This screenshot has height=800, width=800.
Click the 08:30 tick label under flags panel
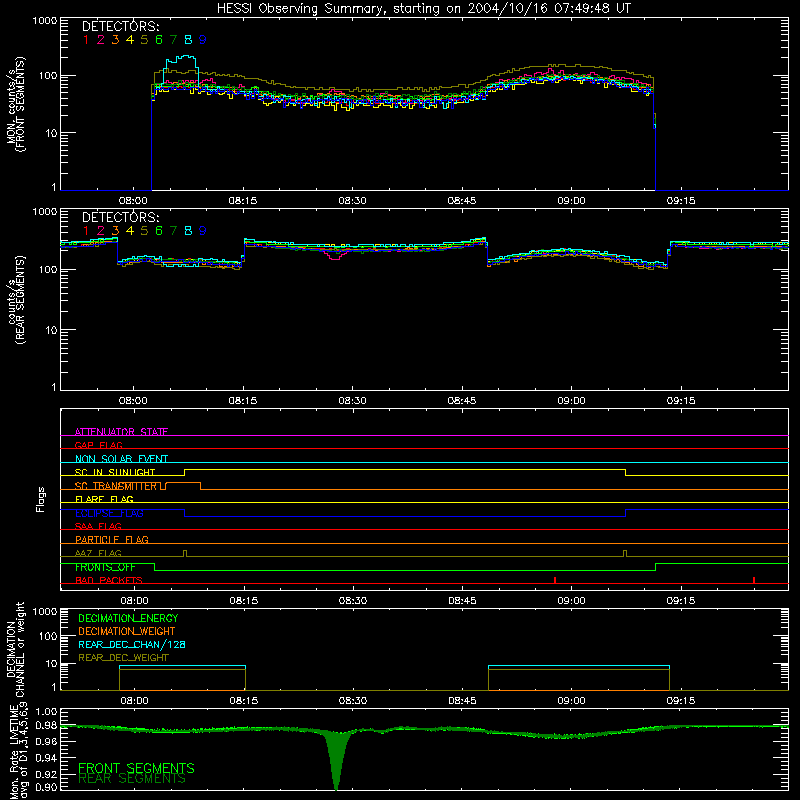pyautogui.click(x=353, y=601)
